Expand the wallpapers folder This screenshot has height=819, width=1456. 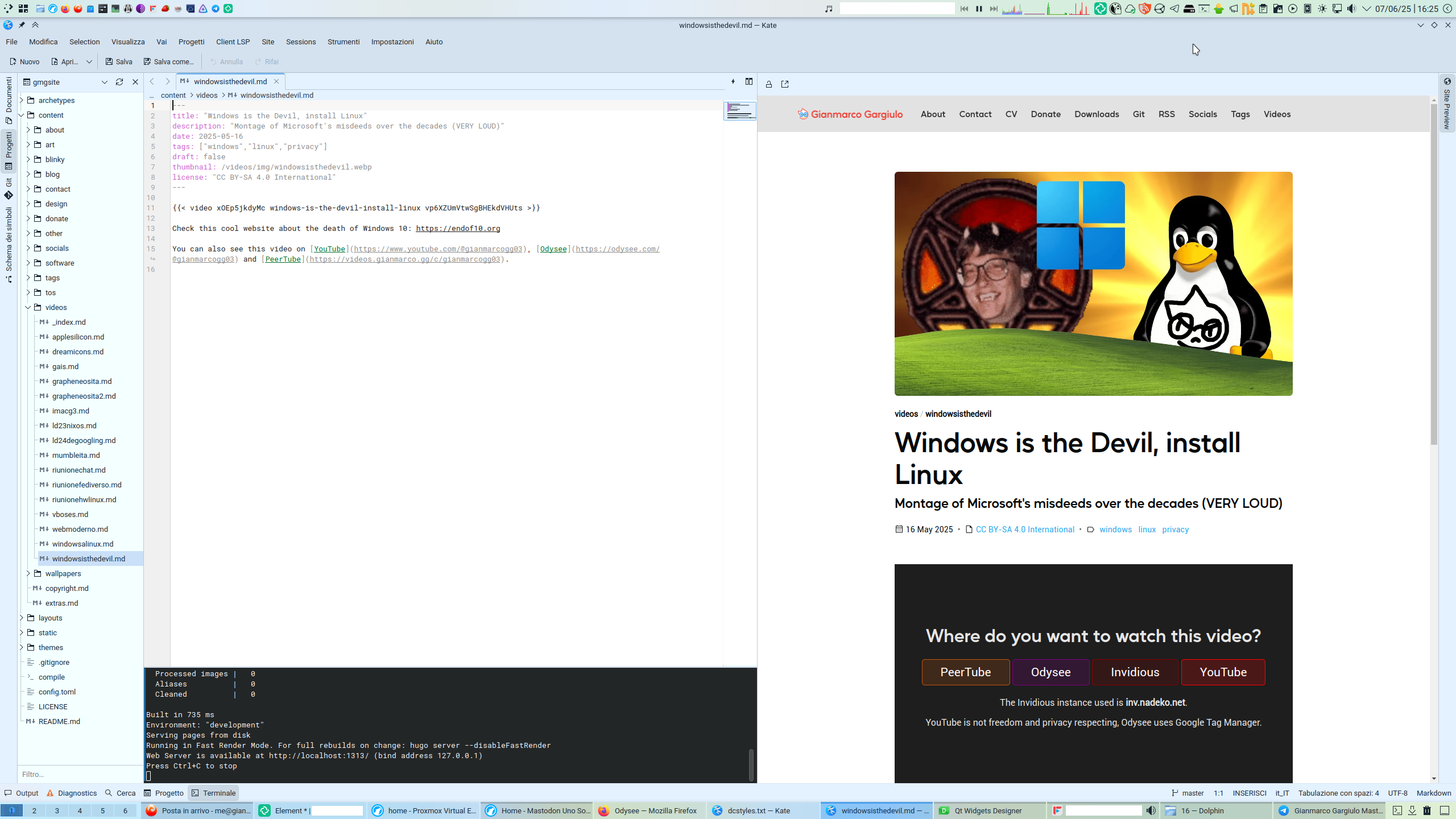pyautogui.click(x=28, y=573)
